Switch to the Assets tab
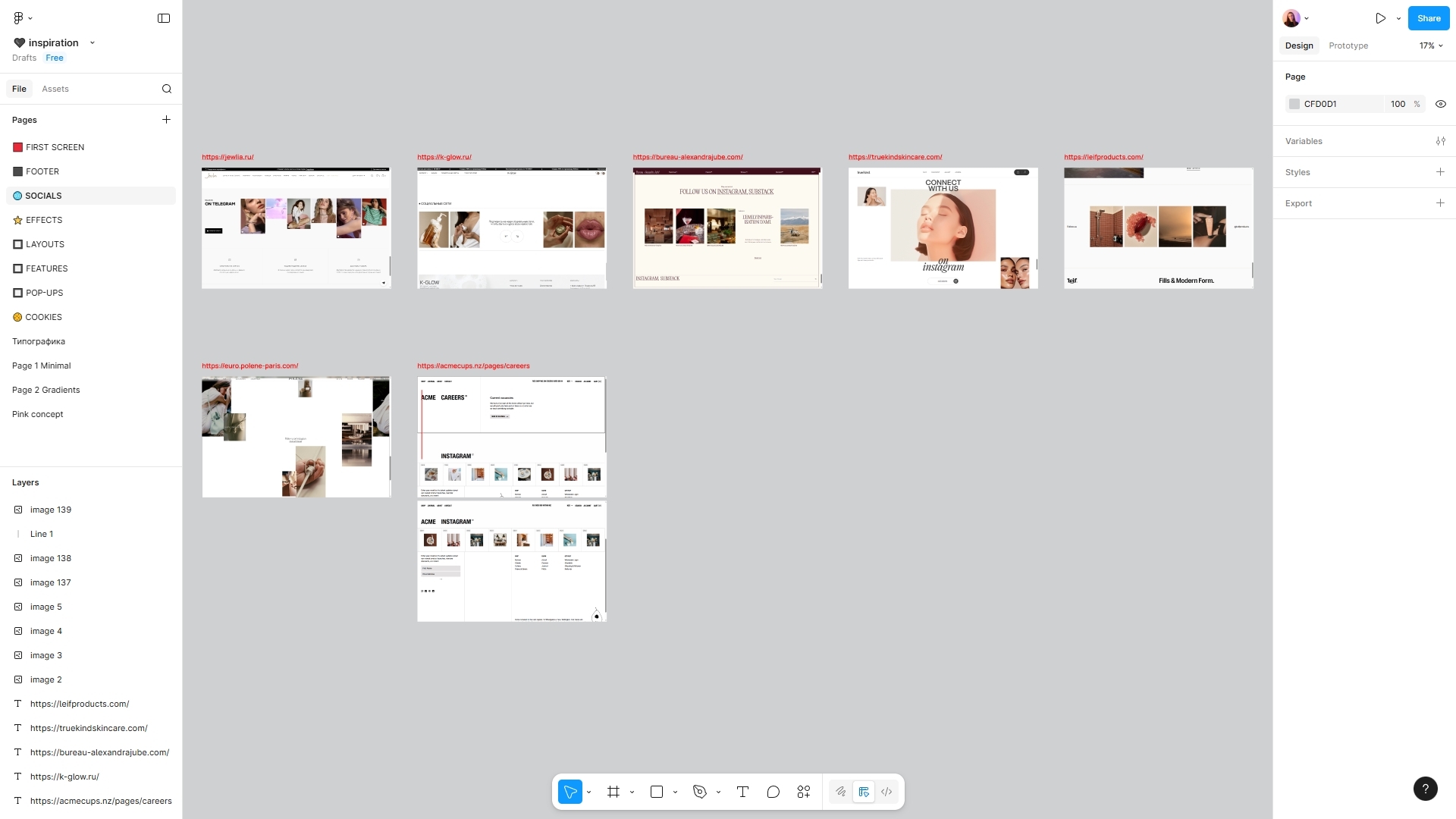Image resolution: width=1456 pixels, height=819 pixels. [x=55, y=89]
